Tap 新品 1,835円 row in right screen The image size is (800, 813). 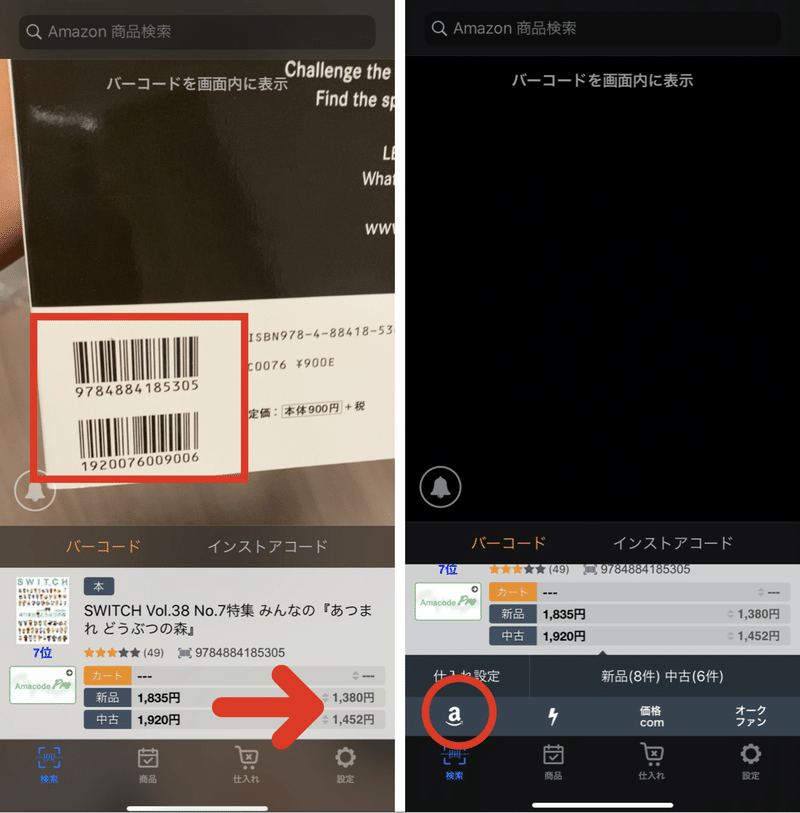(640, 614)
